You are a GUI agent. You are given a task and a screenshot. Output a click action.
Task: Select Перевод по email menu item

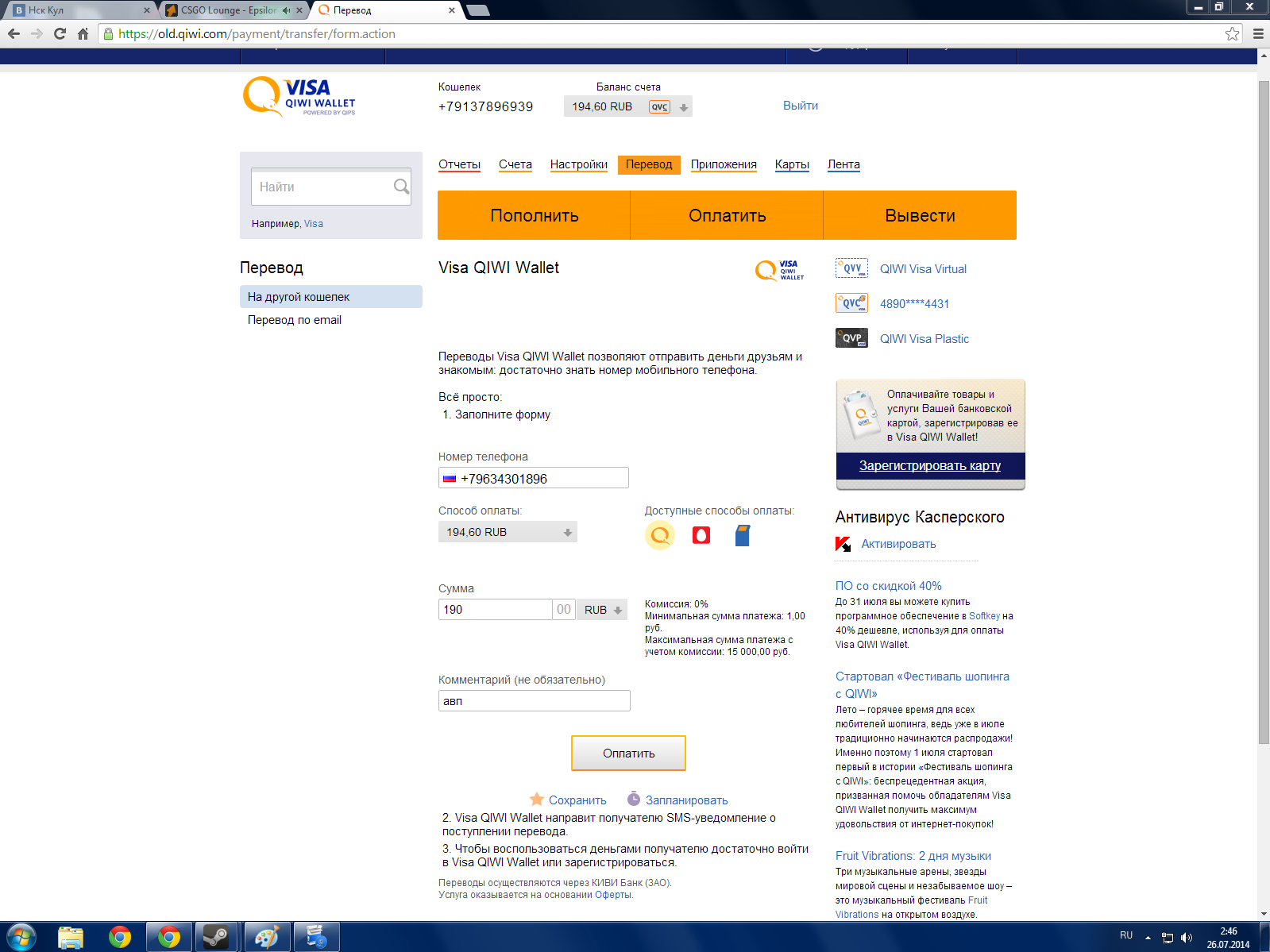[x=295, y=320]
